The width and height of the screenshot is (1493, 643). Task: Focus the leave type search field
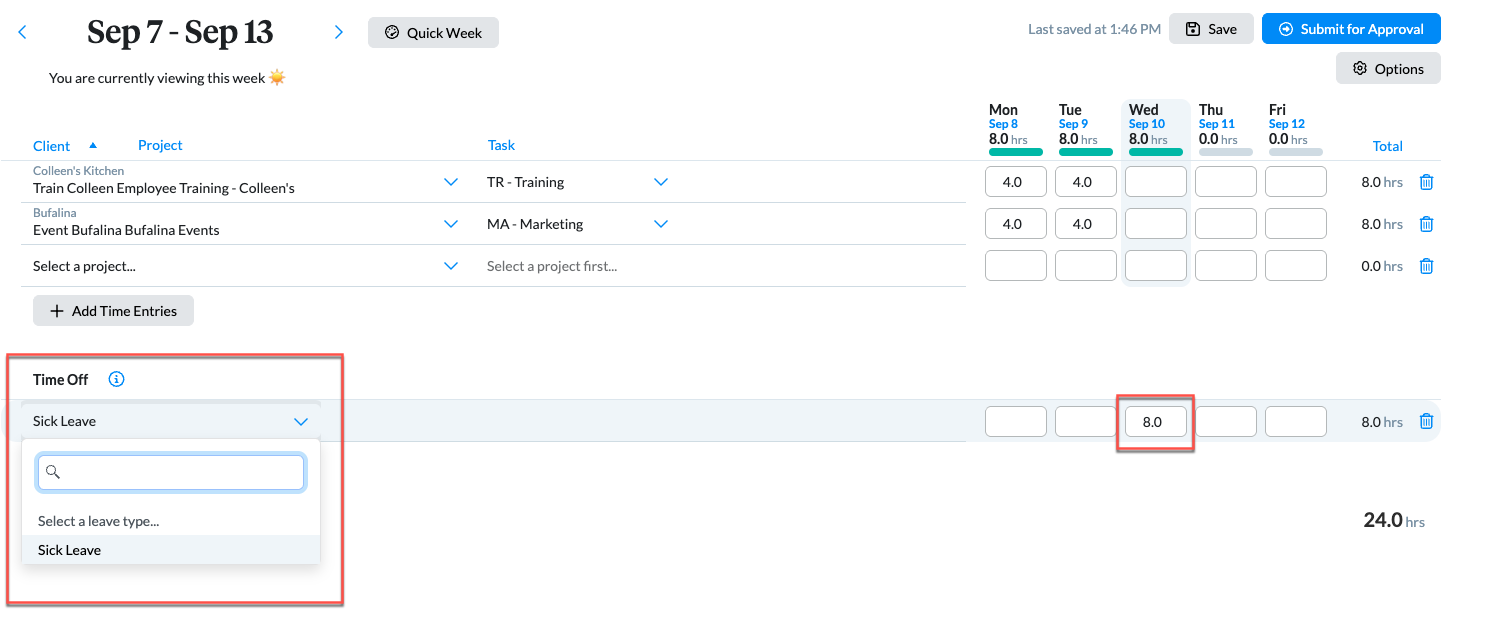coord(171,472)
